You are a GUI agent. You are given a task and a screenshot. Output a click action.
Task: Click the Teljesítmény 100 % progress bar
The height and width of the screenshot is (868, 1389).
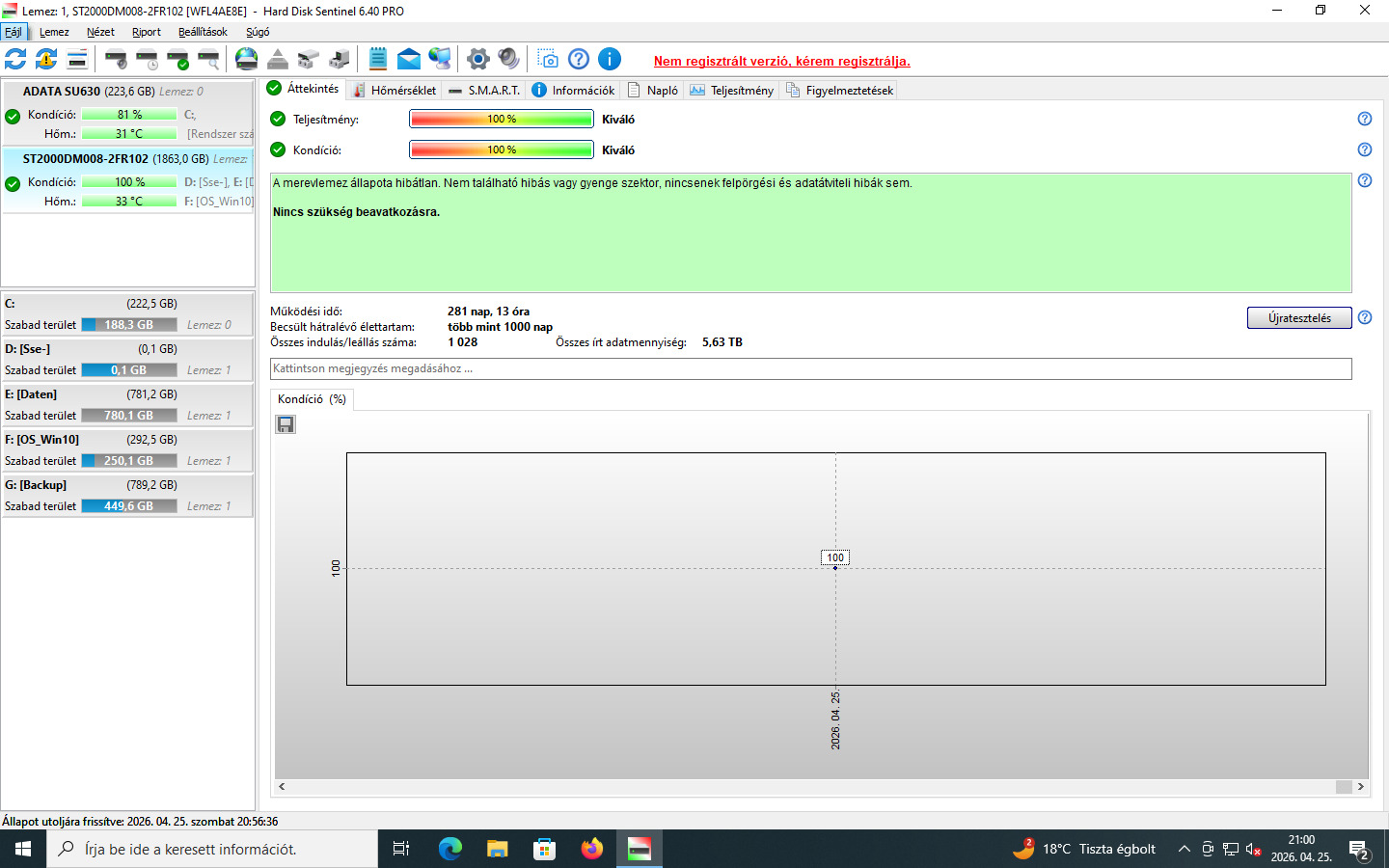pos(502,119)
